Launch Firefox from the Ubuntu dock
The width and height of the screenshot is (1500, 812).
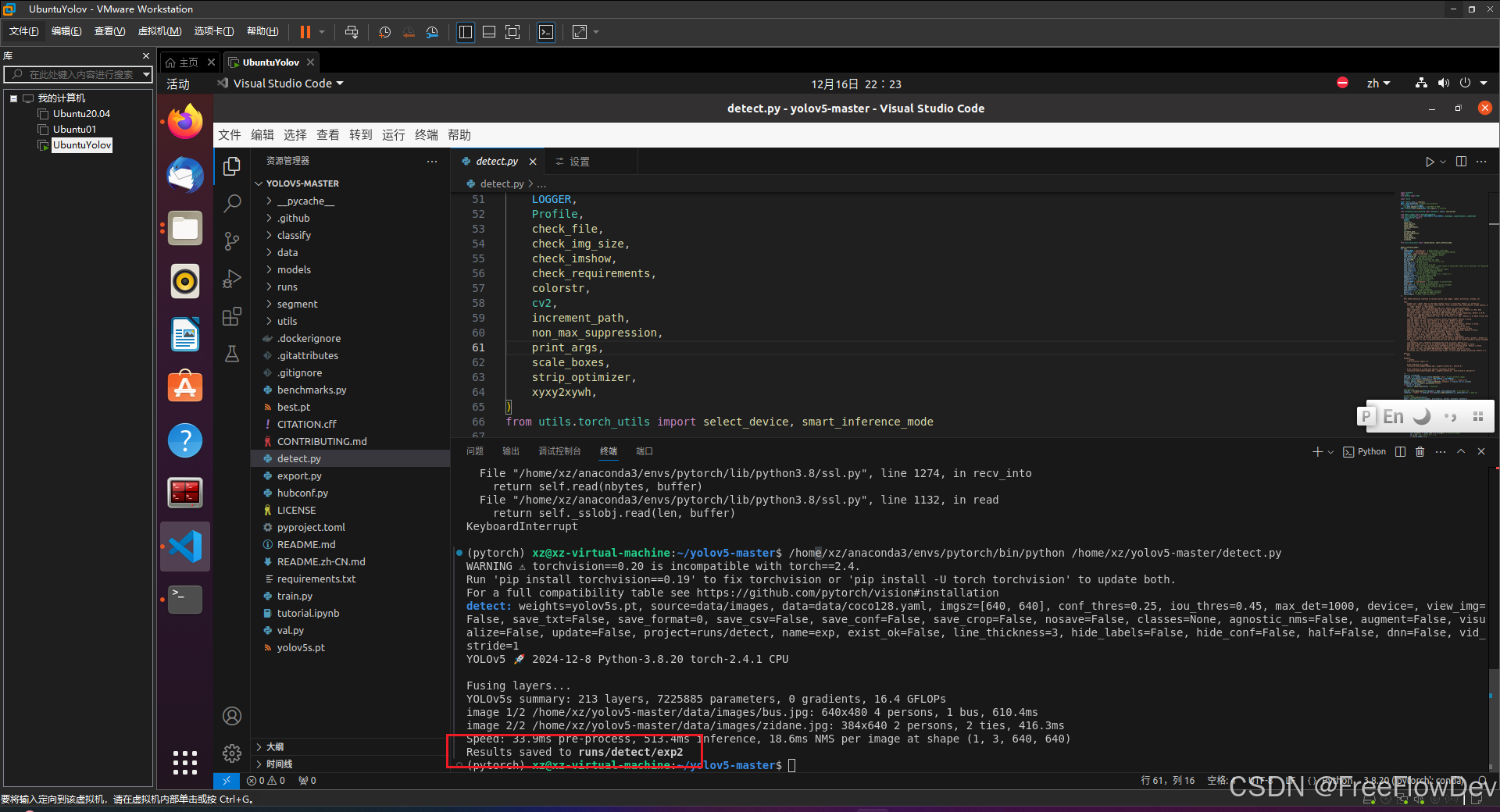[184, 121]
